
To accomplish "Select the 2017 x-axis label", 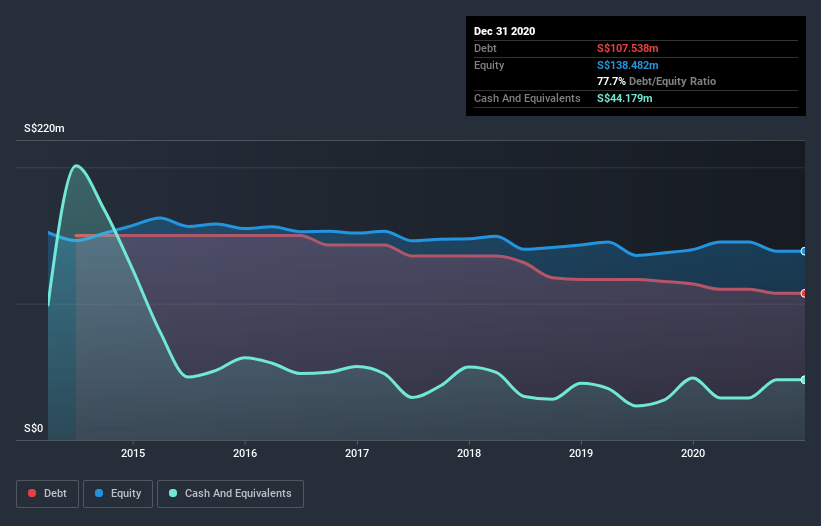I will click(x=357, y=453).
